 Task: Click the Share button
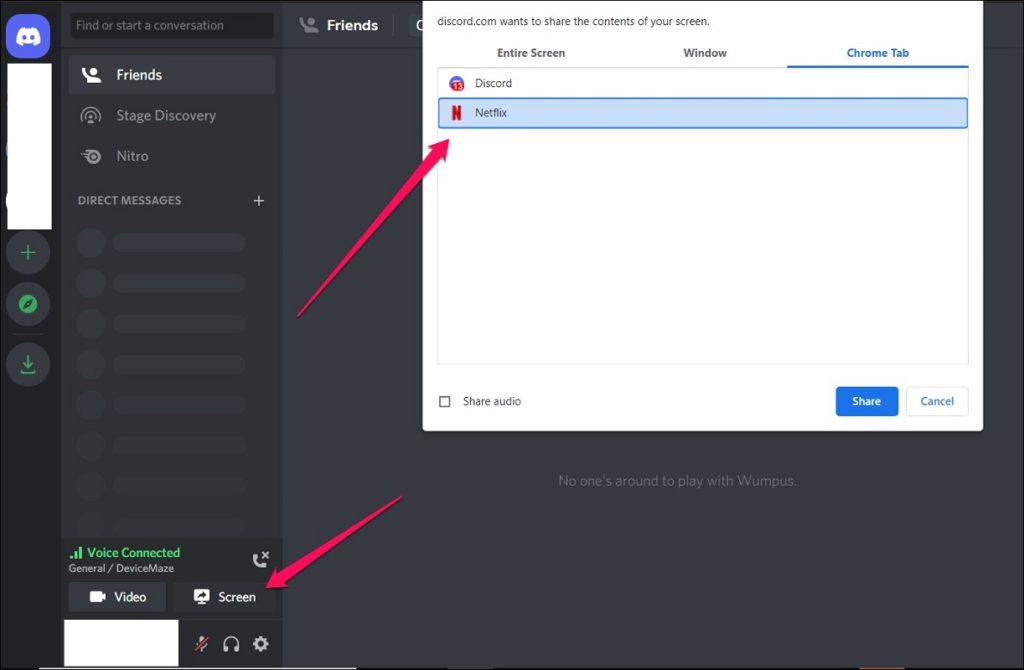[x=866, y=401]
